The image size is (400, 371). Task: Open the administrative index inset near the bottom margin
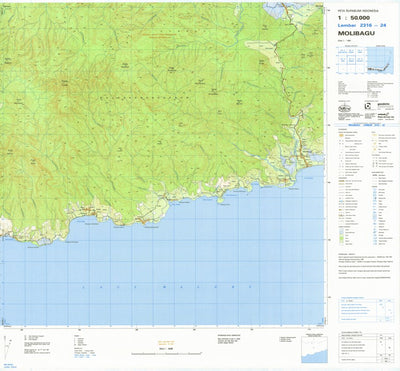(314, 349)
